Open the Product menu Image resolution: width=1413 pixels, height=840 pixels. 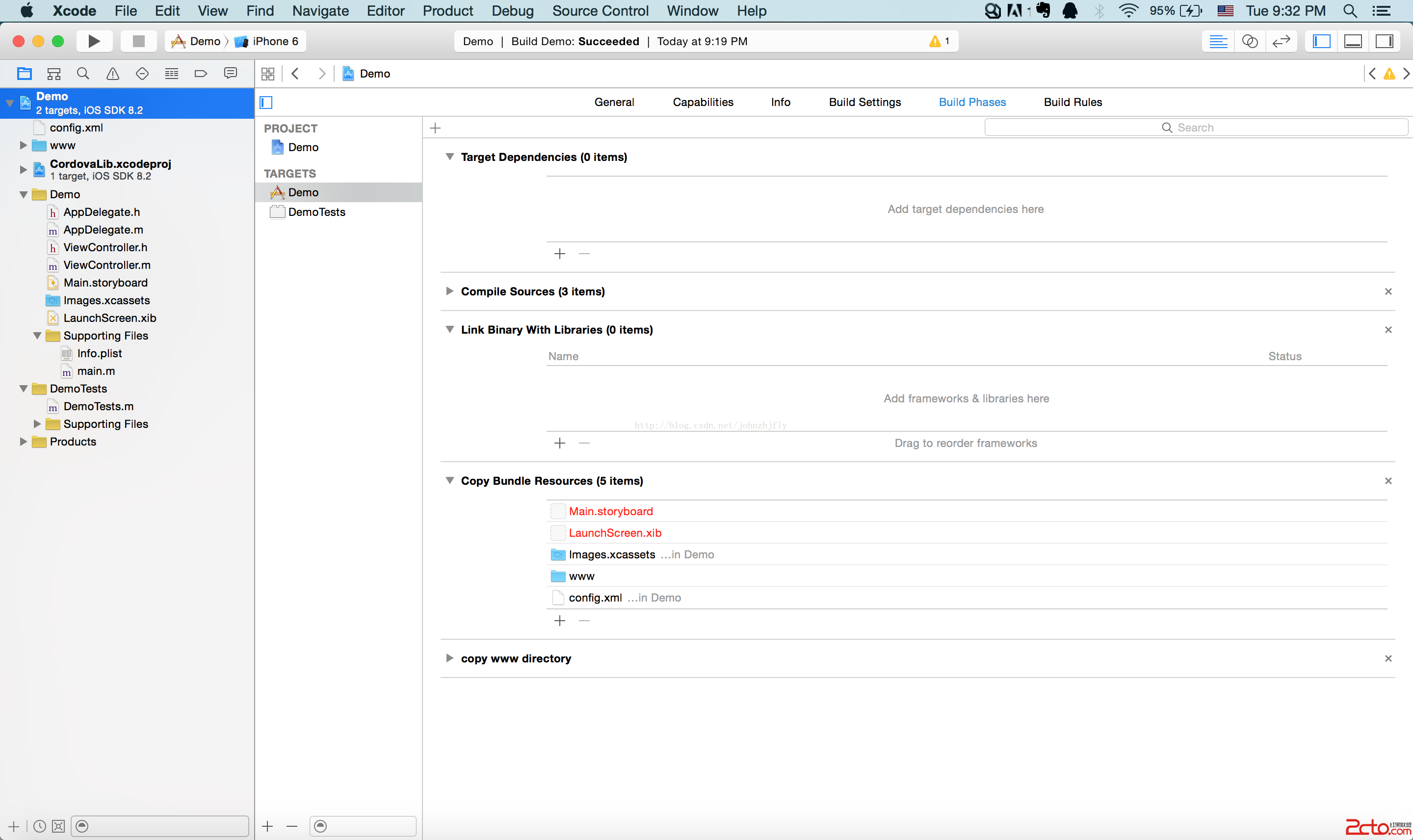447,11
